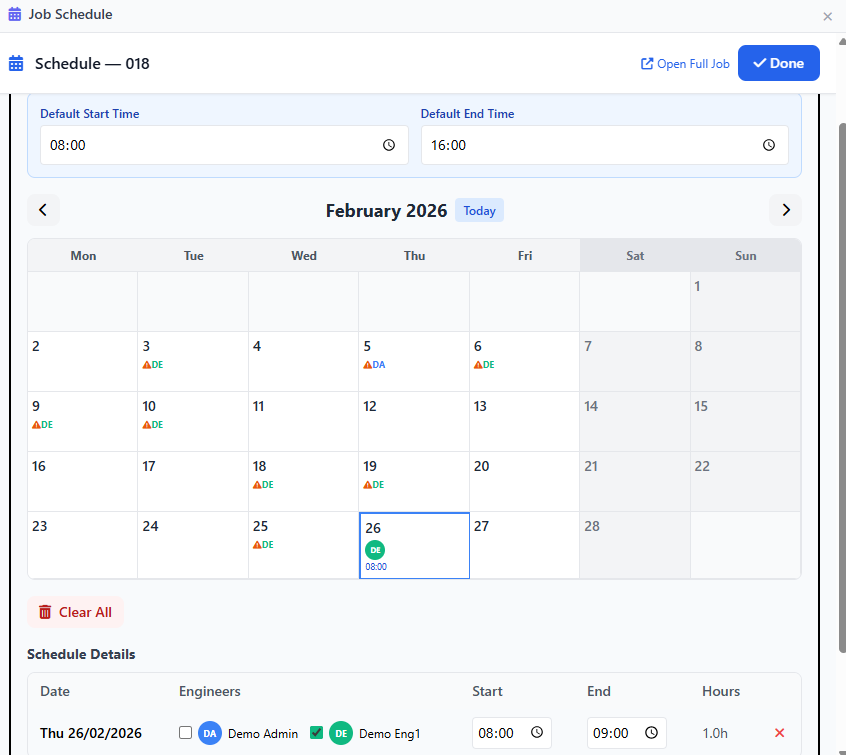This screenshot has width=846, height=755.
Task: Click the green DE avatar on February 26
Action: click(375, 550)
